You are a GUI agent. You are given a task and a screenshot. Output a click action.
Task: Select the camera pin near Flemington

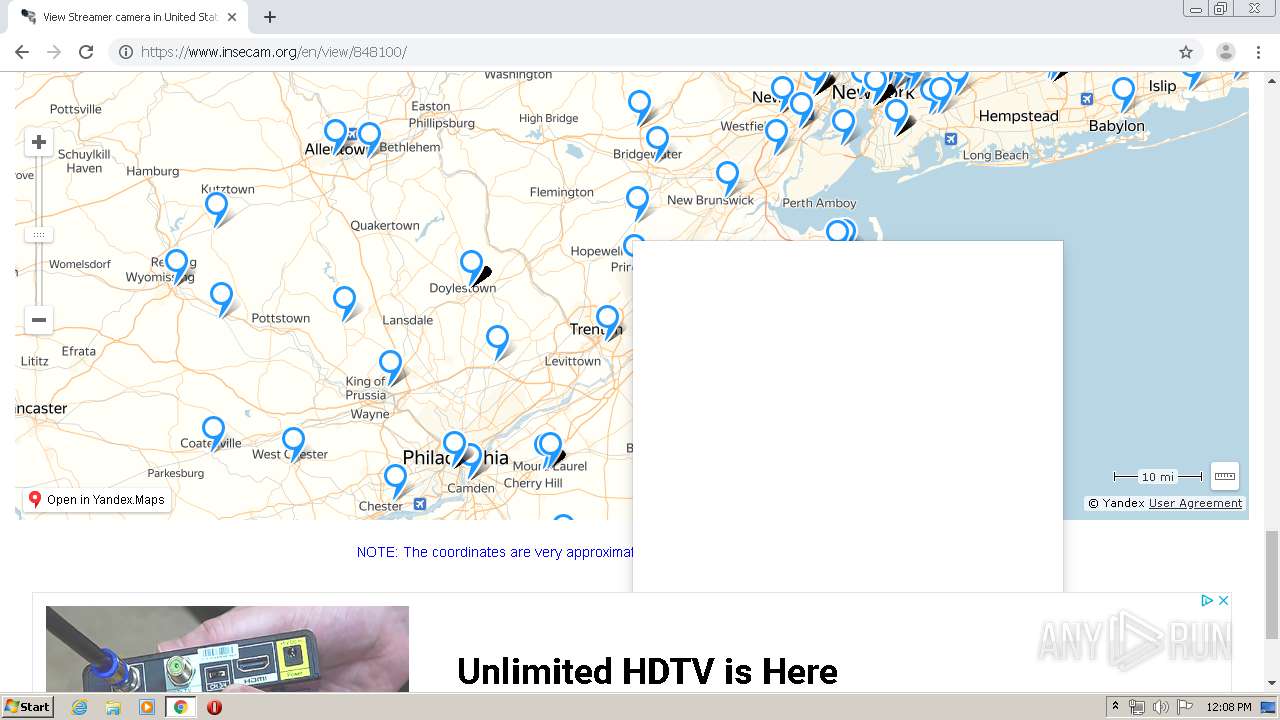638,201
